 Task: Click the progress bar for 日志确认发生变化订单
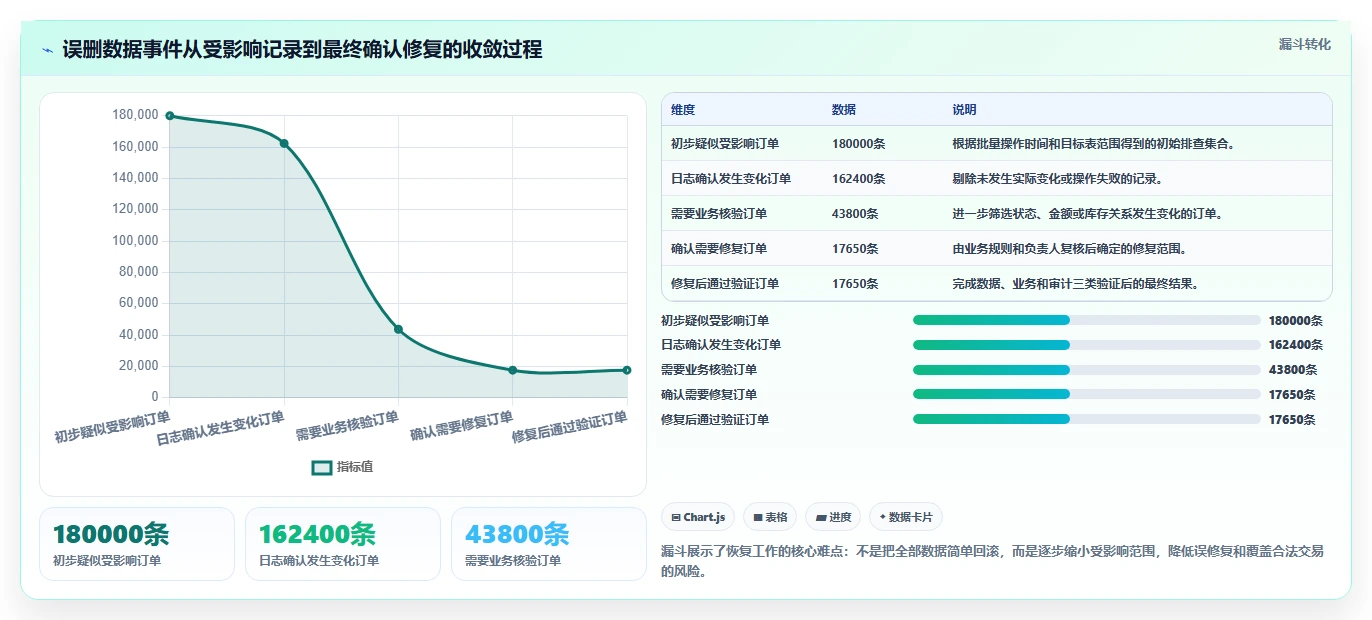[1086, 345]
